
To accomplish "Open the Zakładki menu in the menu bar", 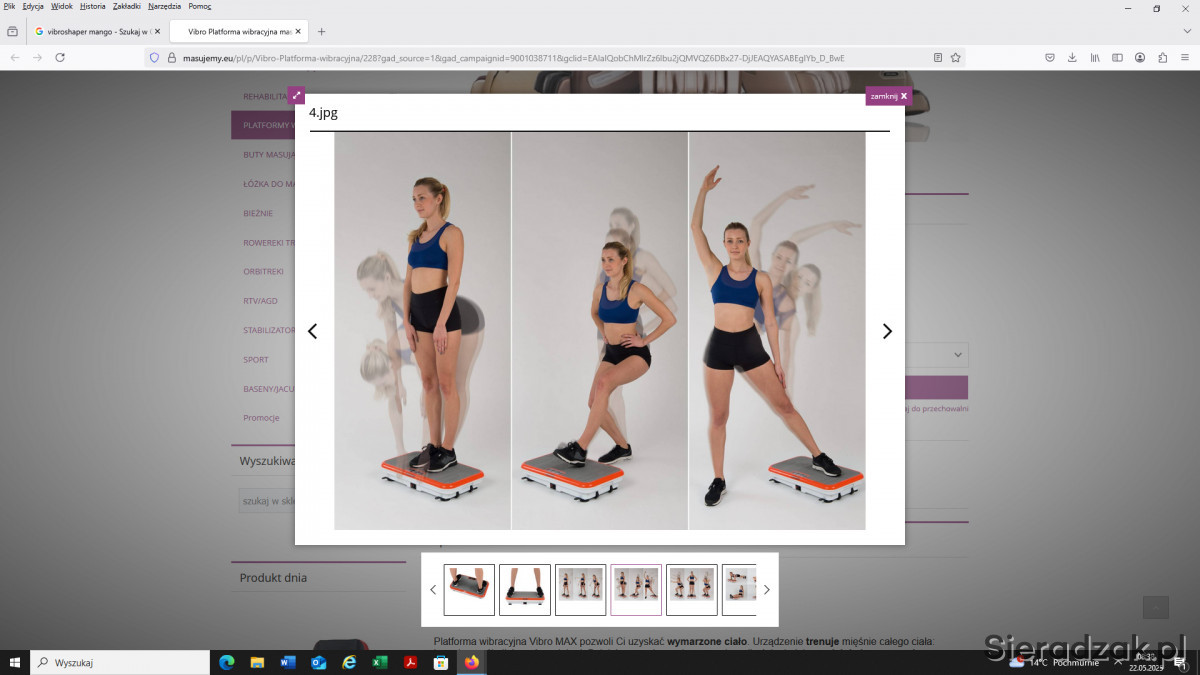I will [126, 6].
